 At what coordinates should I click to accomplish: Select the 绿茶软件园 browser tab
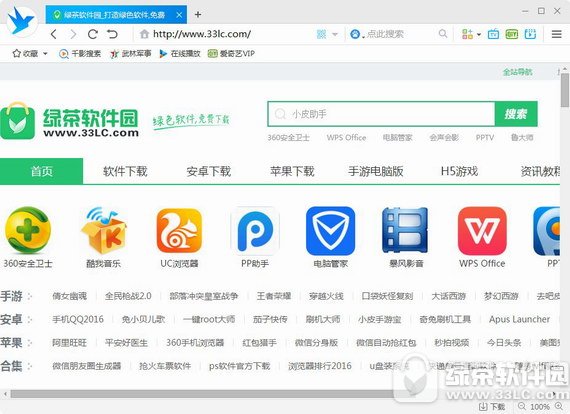click(116, 15)
